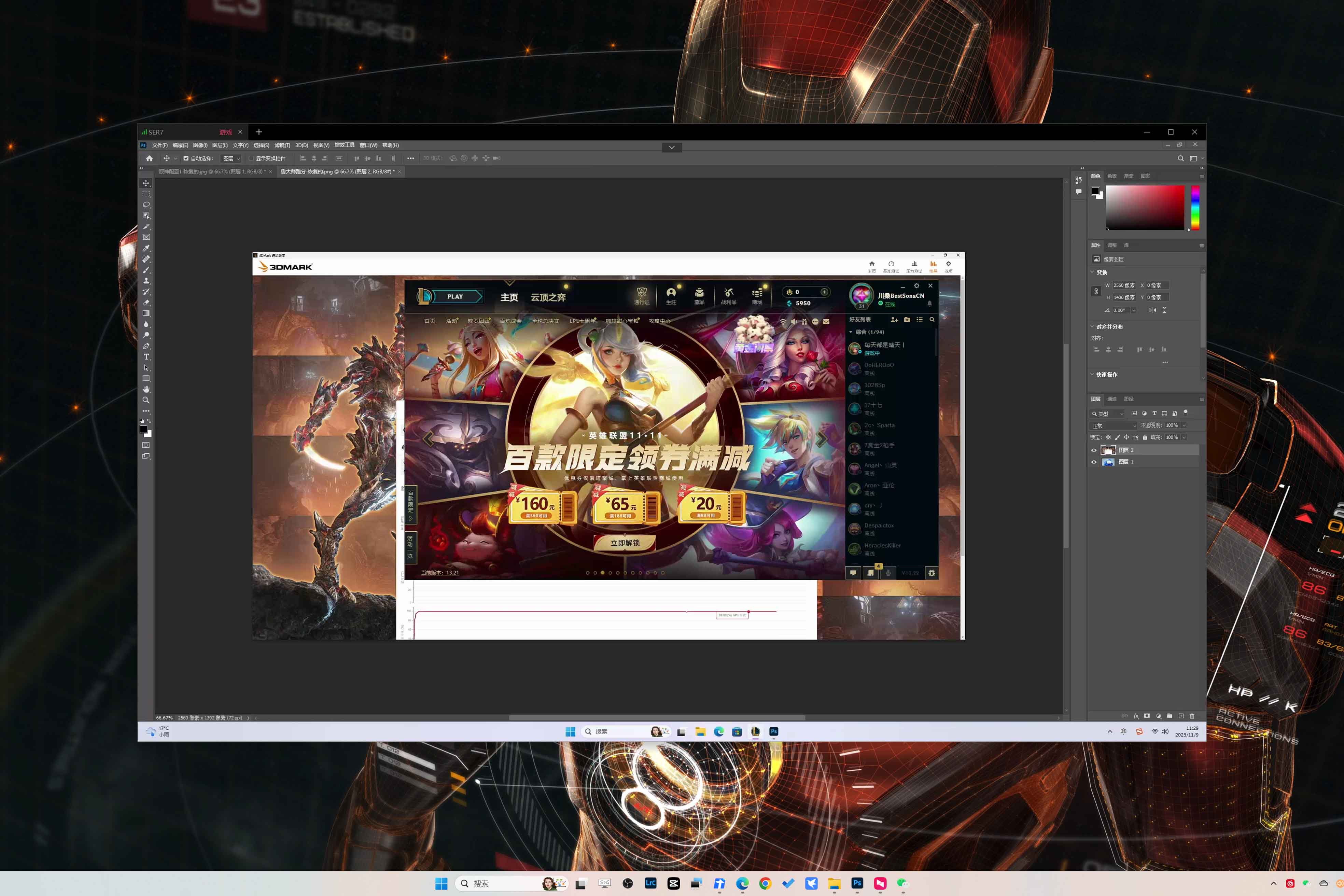Pick a color in the red color field

point(1145,207)
